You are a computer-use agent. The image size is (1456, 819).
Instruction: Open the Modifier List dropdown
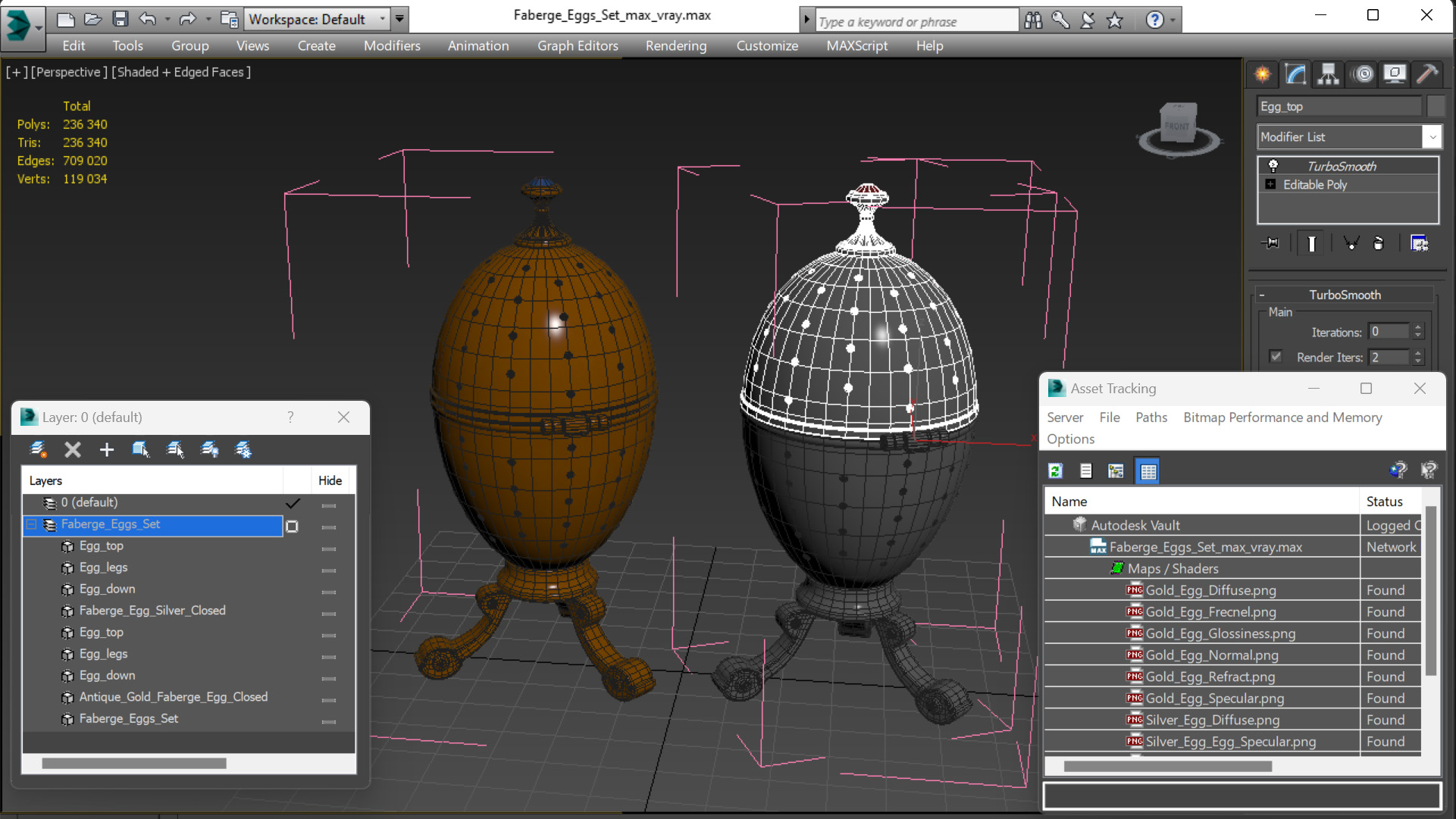coord(1432,137)
